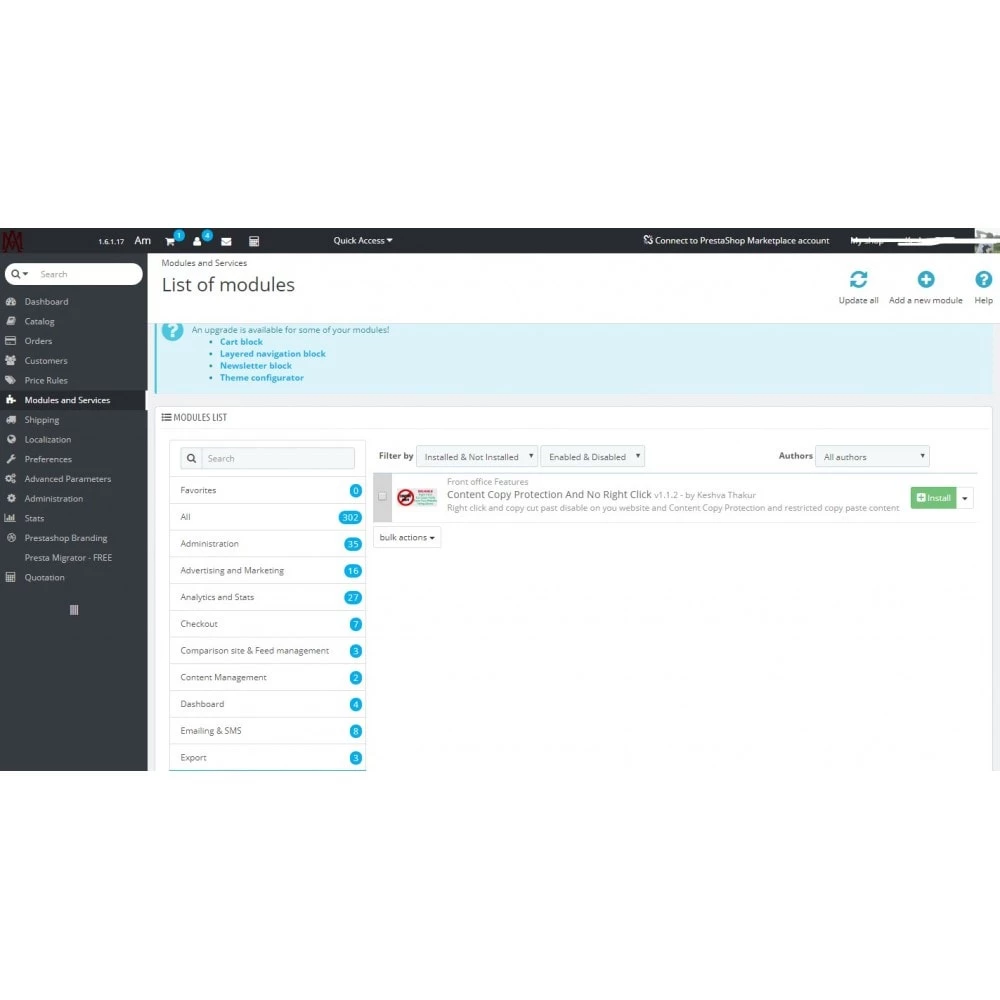Open the Layered navigation block link
The width and height of the screenshot is (1000, 1000).
point(272,354)
